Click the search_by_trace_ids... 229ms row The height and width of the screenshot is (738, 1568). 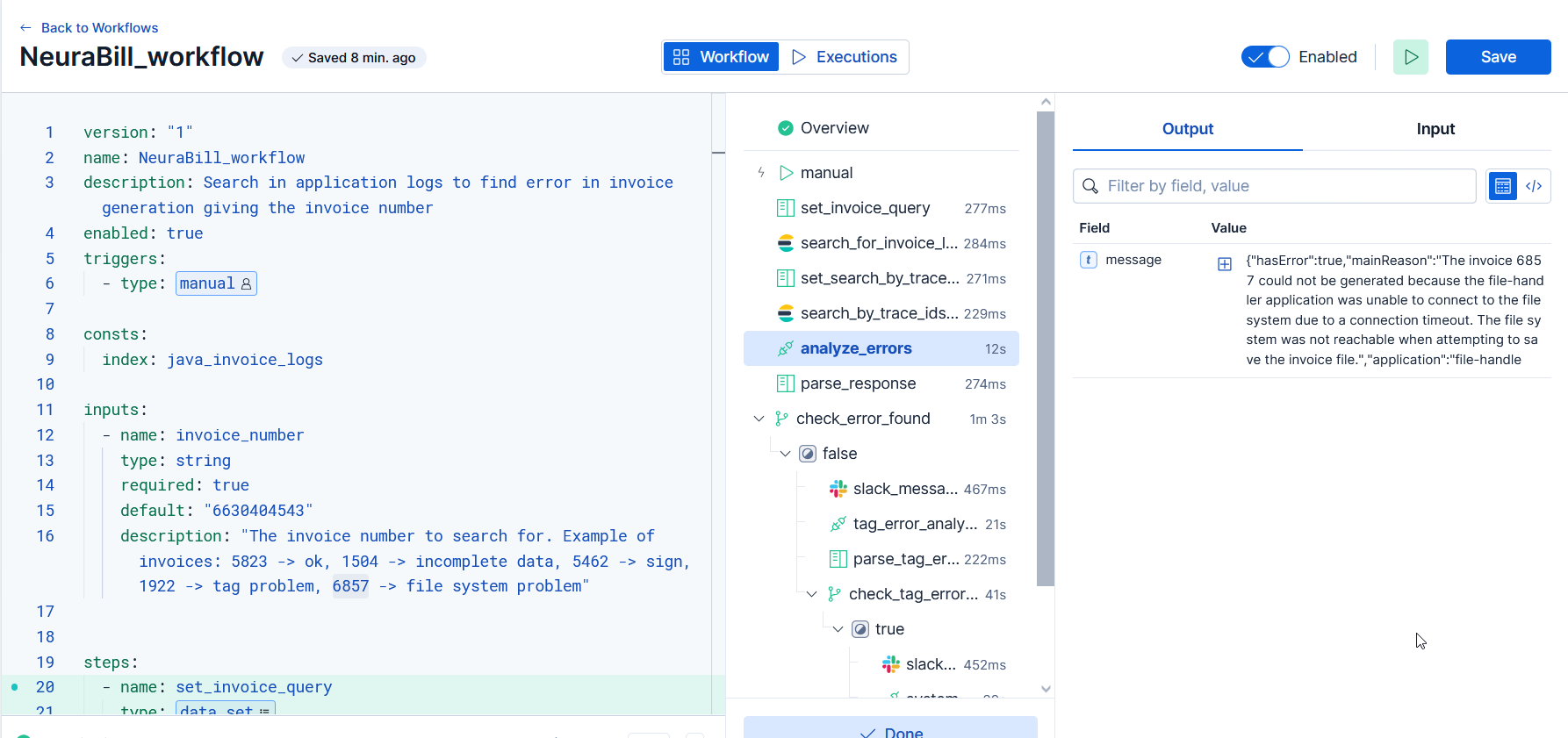tap(881, 313)
